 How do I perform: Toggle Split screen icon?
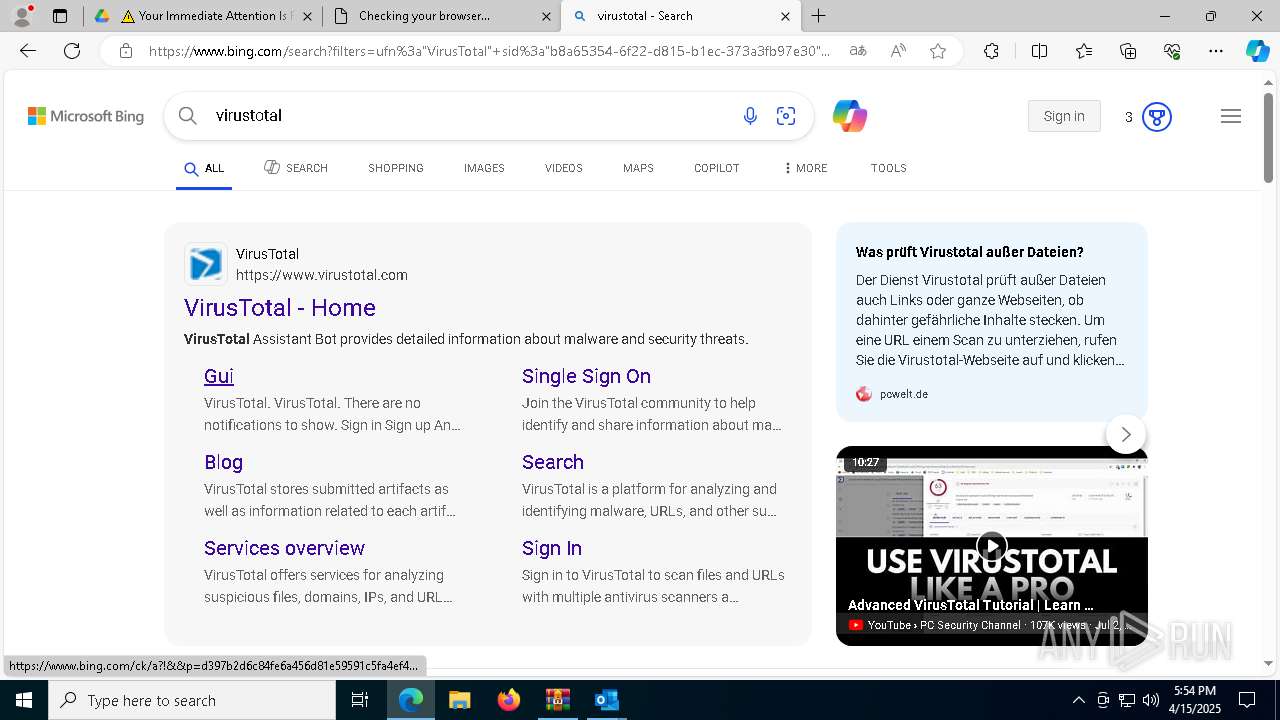(1039, 51)
